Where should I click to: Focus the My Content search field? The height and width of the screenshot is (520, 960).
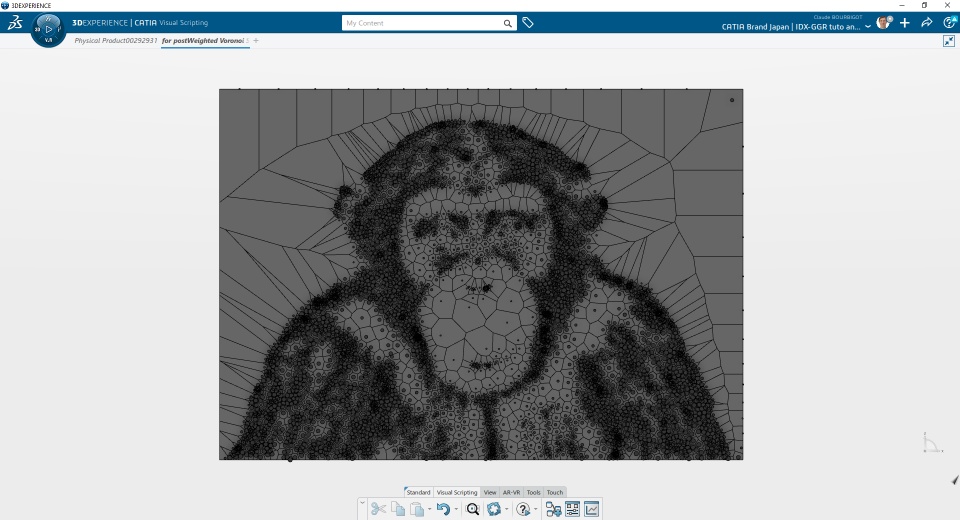[422, 23]
